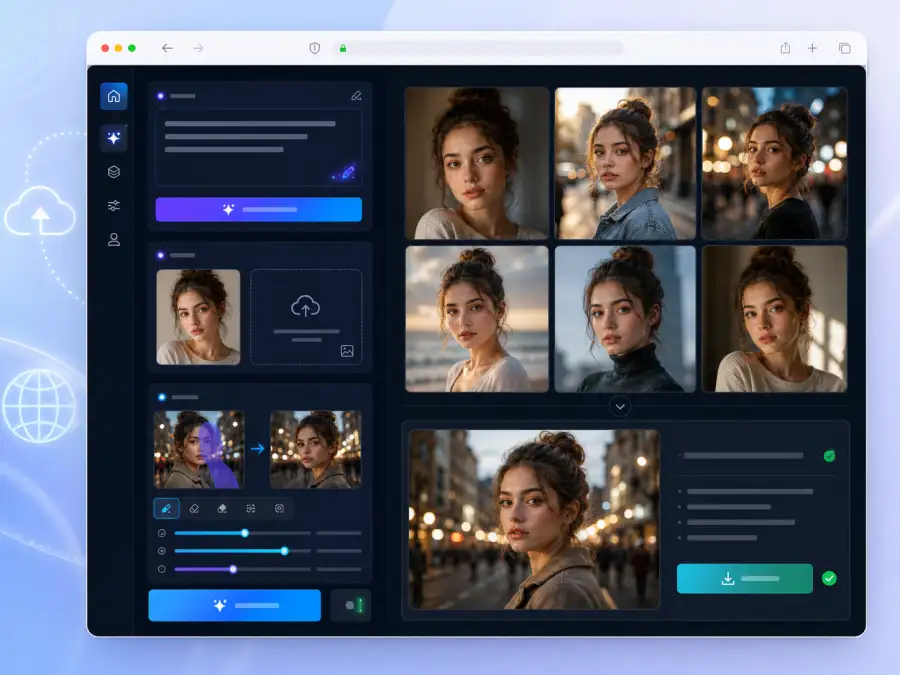Click inside the prompt text area
The width and height of the screenshot is (900, 675).
(258, 147)
